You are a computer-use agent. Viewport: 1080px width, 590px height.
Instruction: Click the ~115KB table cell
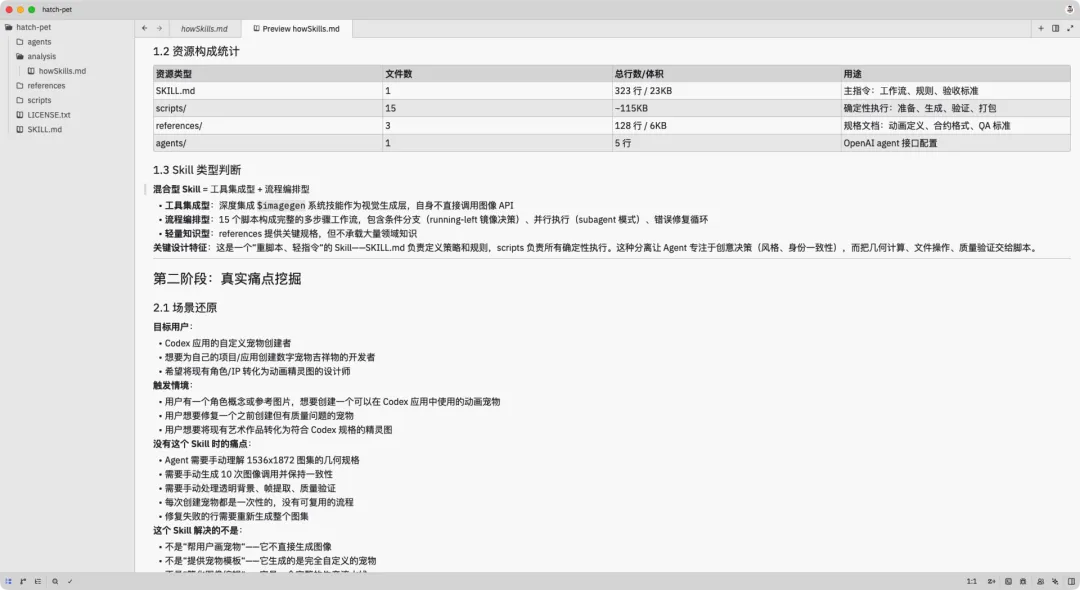(x=727, y=108)
